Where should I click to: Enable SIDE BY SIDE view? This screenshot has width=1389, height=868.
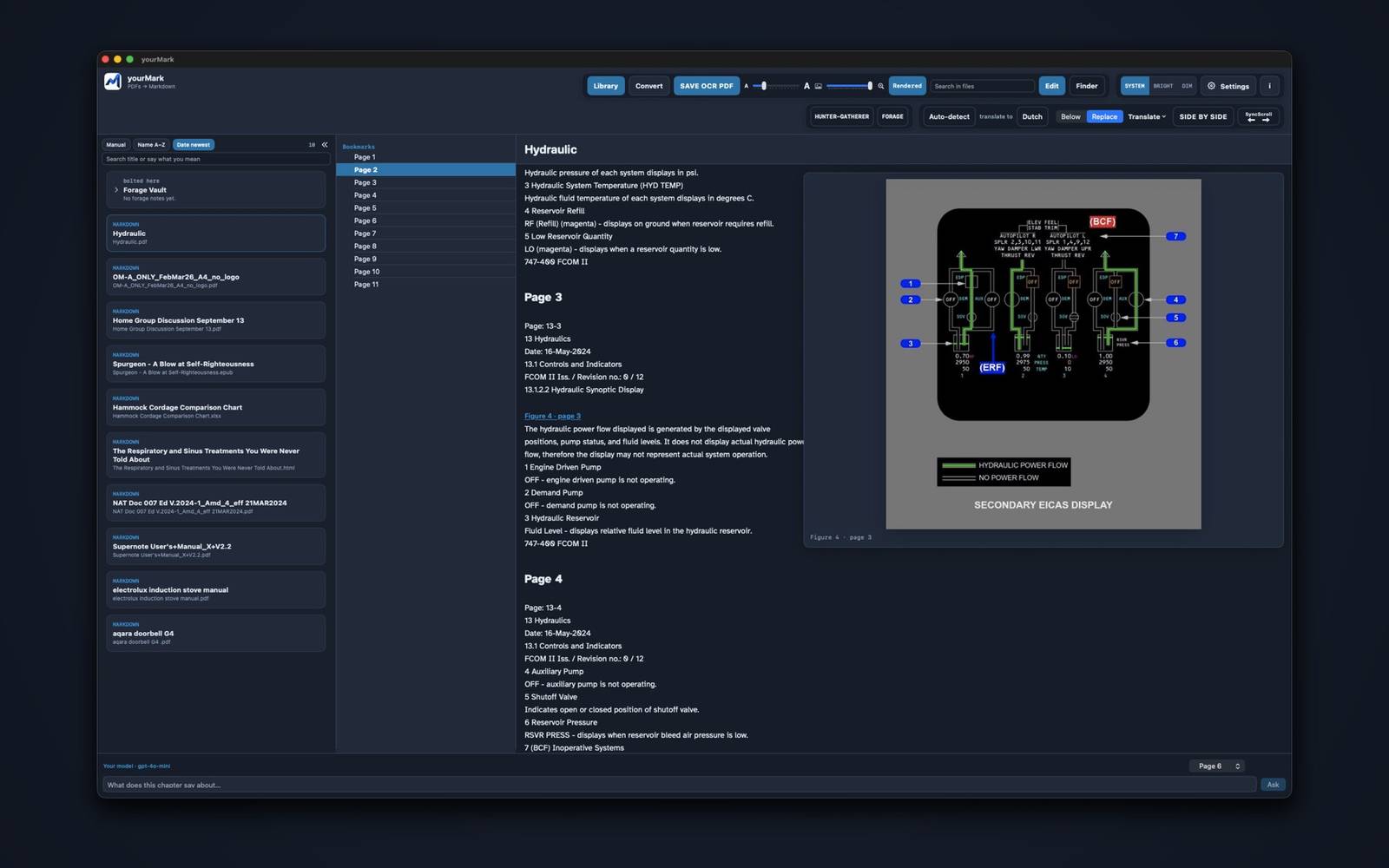[x=1203, y=116]
